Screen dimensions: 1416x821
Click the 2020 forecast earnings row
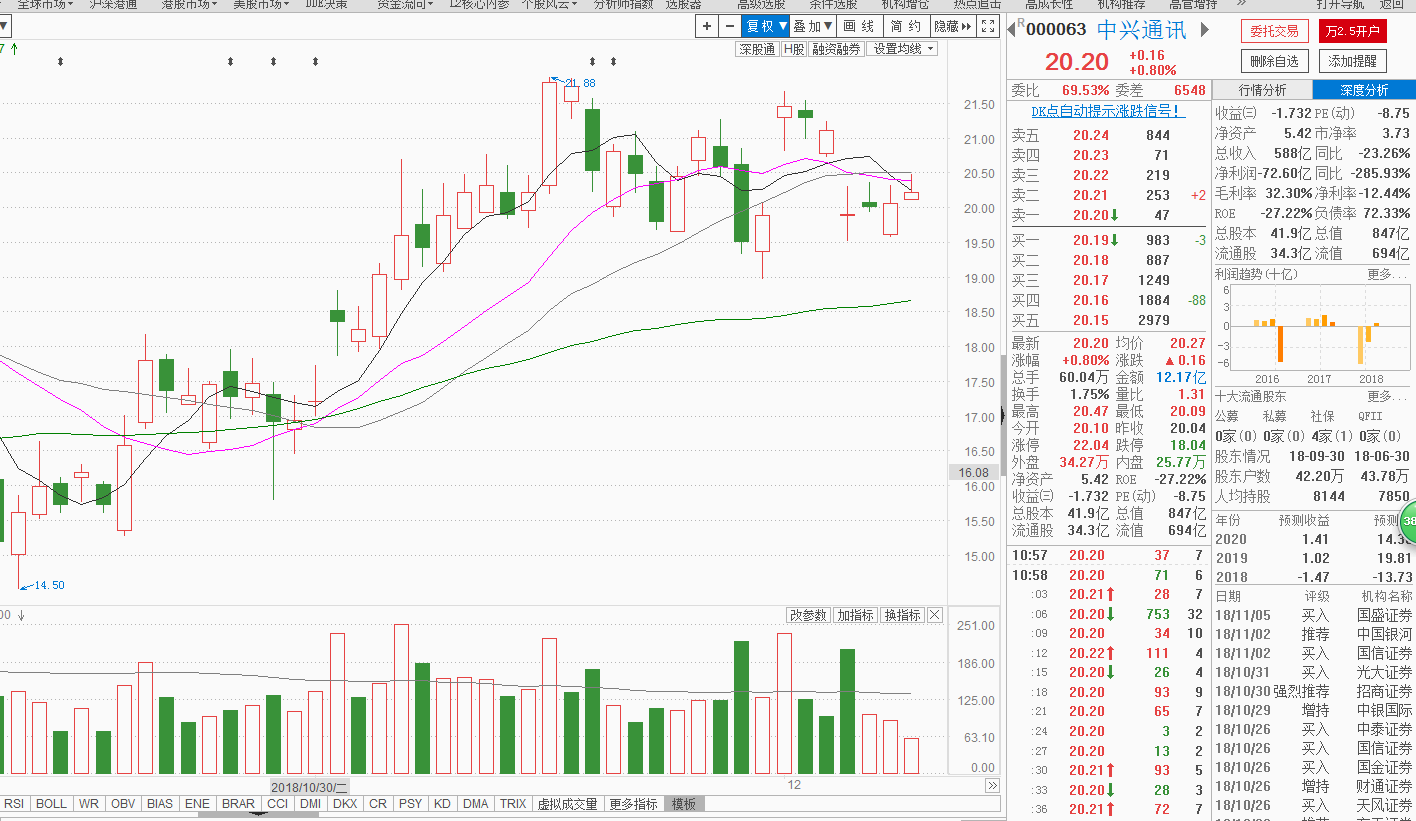pos(1314,539)
